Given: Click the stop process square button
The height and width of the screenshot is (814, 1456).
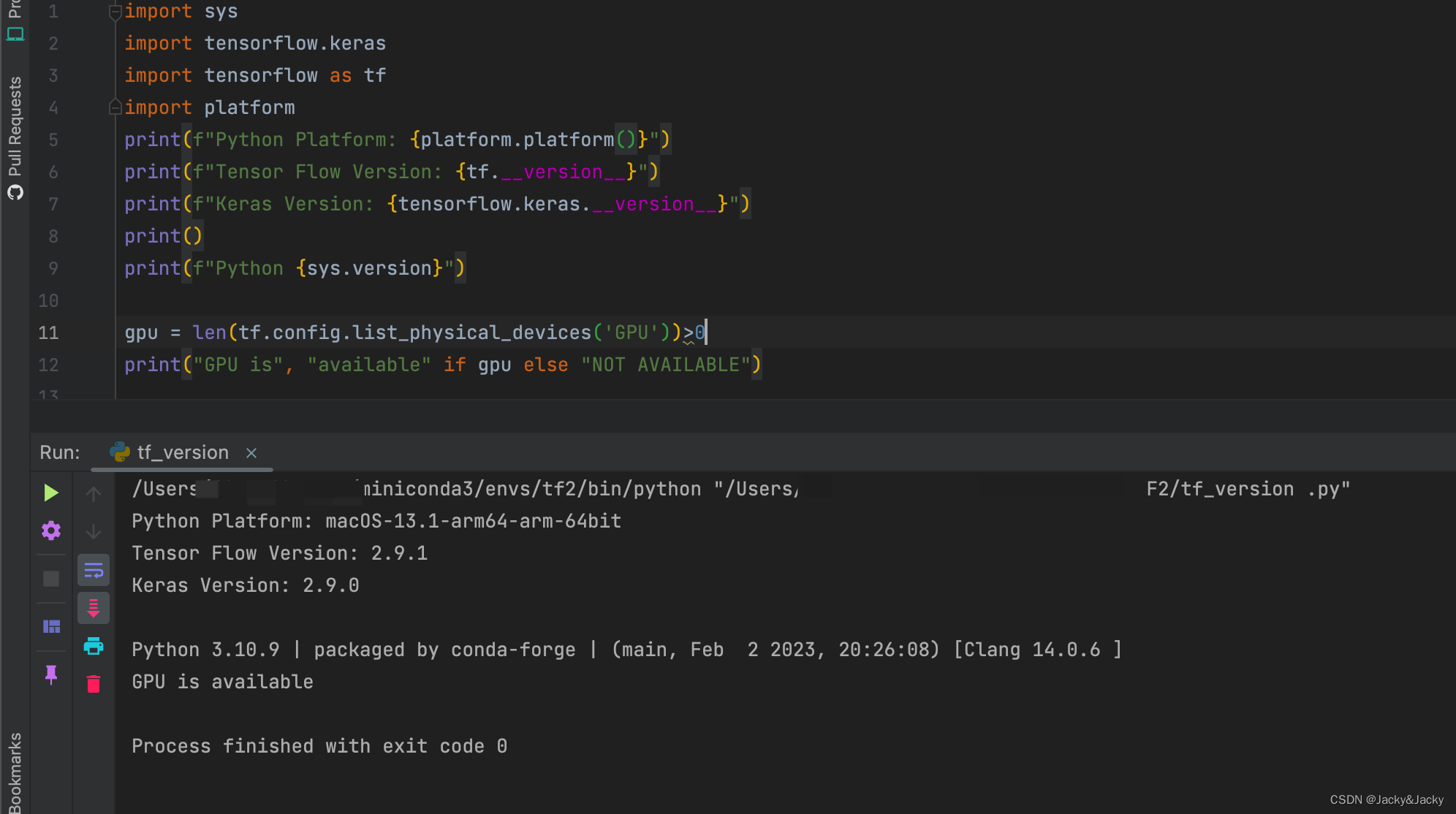Looking at the screenshot, I should click(x=51, y=578).
